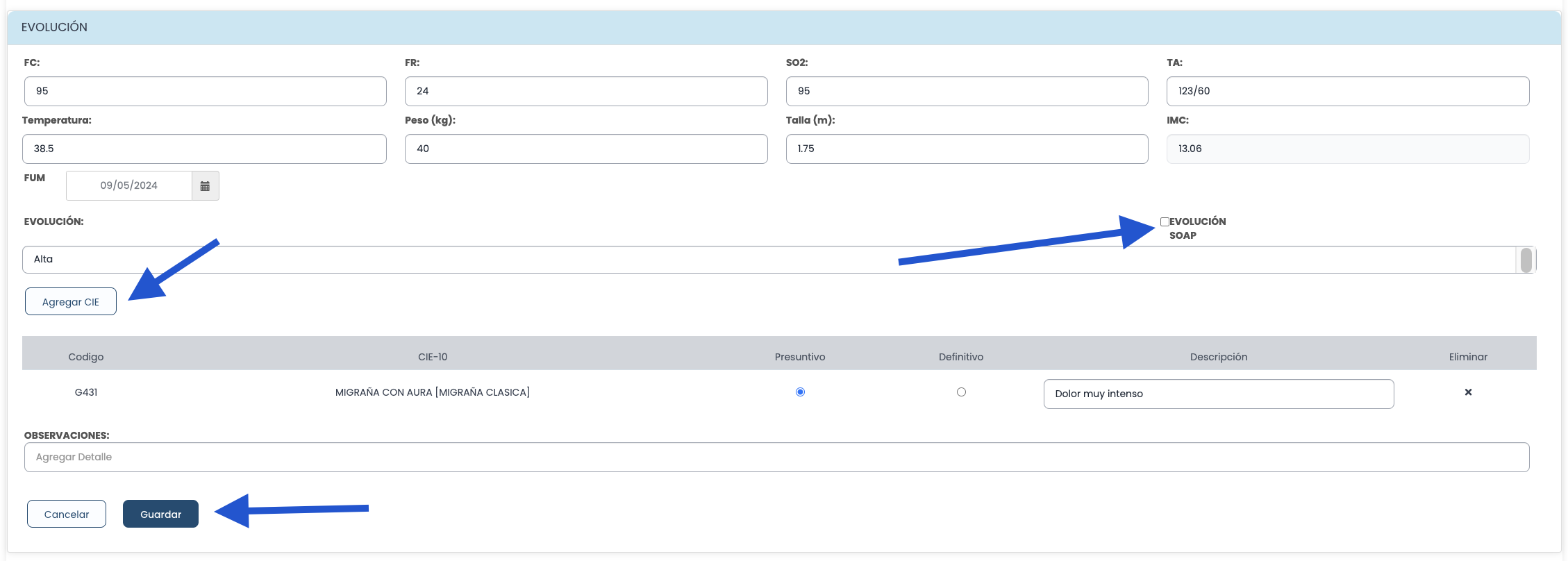This screenshot has height=561, width=1568.
Task: Click the EVOLUCIÓN panel header title
Action: pyautogui.click(x=54, y=27)
